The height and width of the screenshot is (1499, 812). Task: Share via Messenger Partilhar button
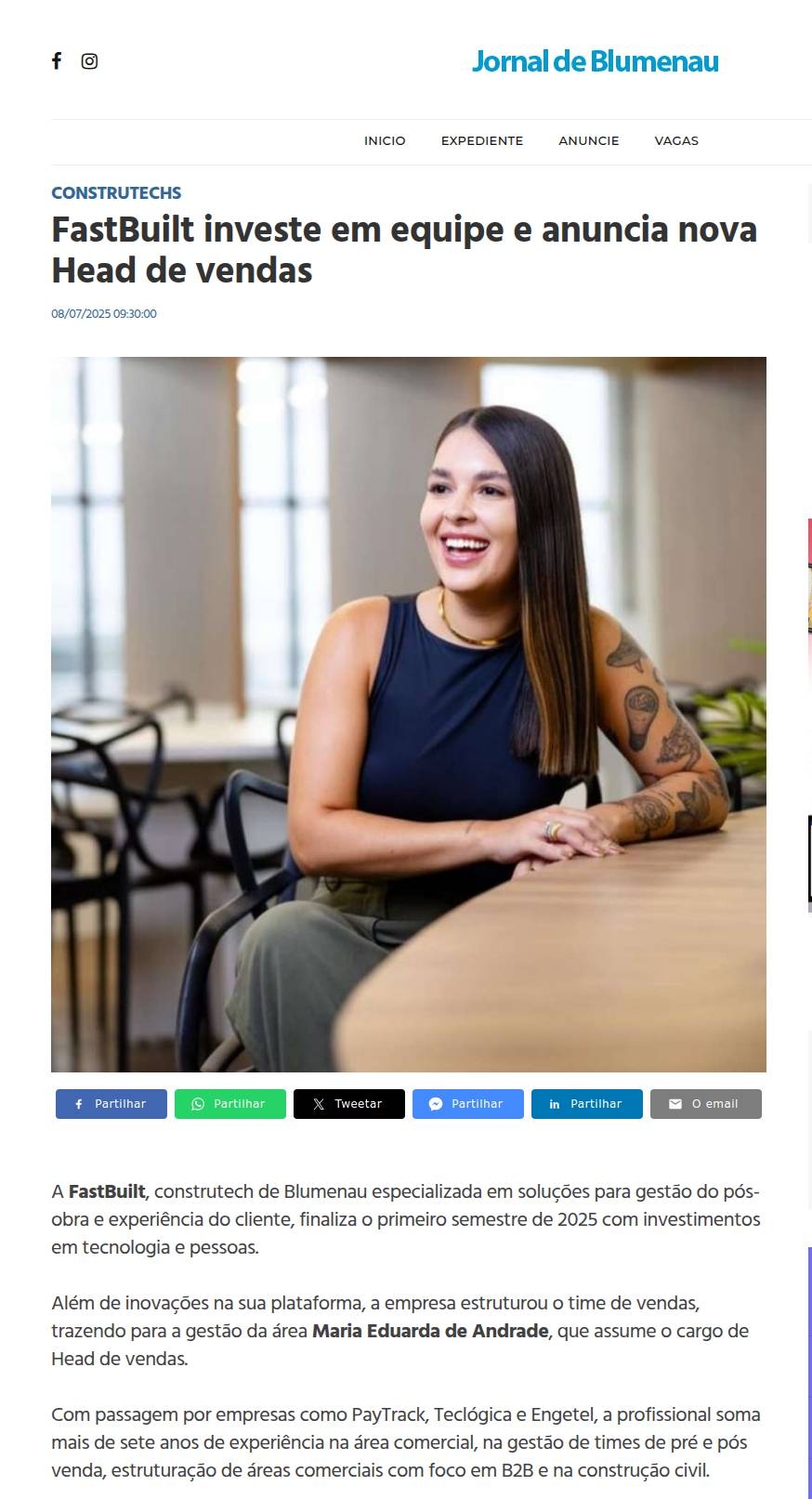(x=468, y=1104)
